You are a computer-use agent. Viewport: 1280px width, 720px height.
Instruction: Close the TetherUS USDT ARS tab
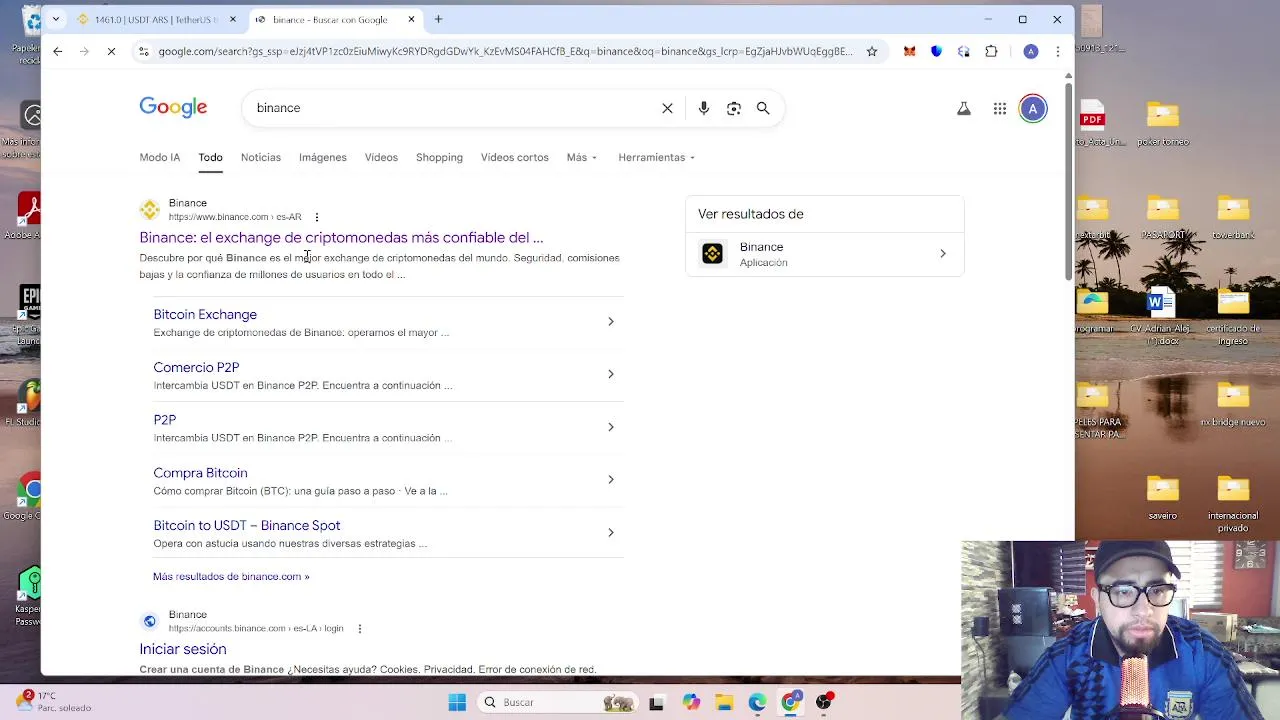click(233, 19)
